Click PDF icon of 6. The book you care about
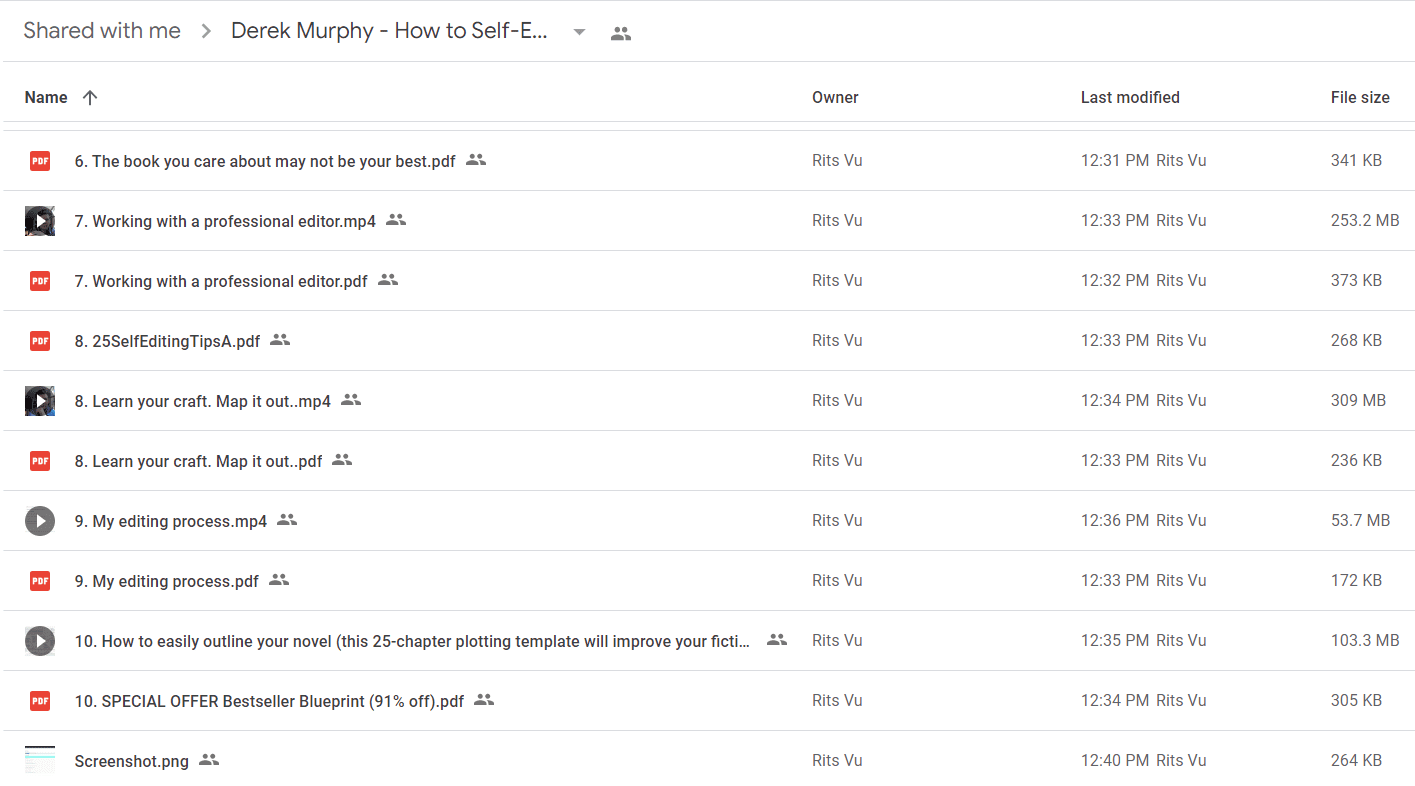 tap(40, 160)
